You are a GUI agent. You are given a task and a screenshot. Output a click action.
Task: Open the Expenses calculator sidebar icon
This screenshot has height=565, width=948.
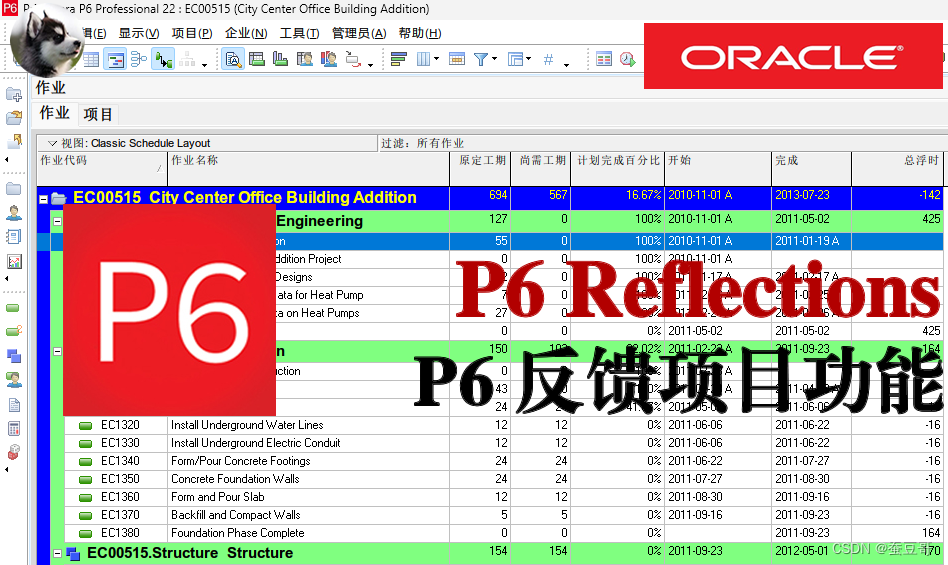[13, 428]
